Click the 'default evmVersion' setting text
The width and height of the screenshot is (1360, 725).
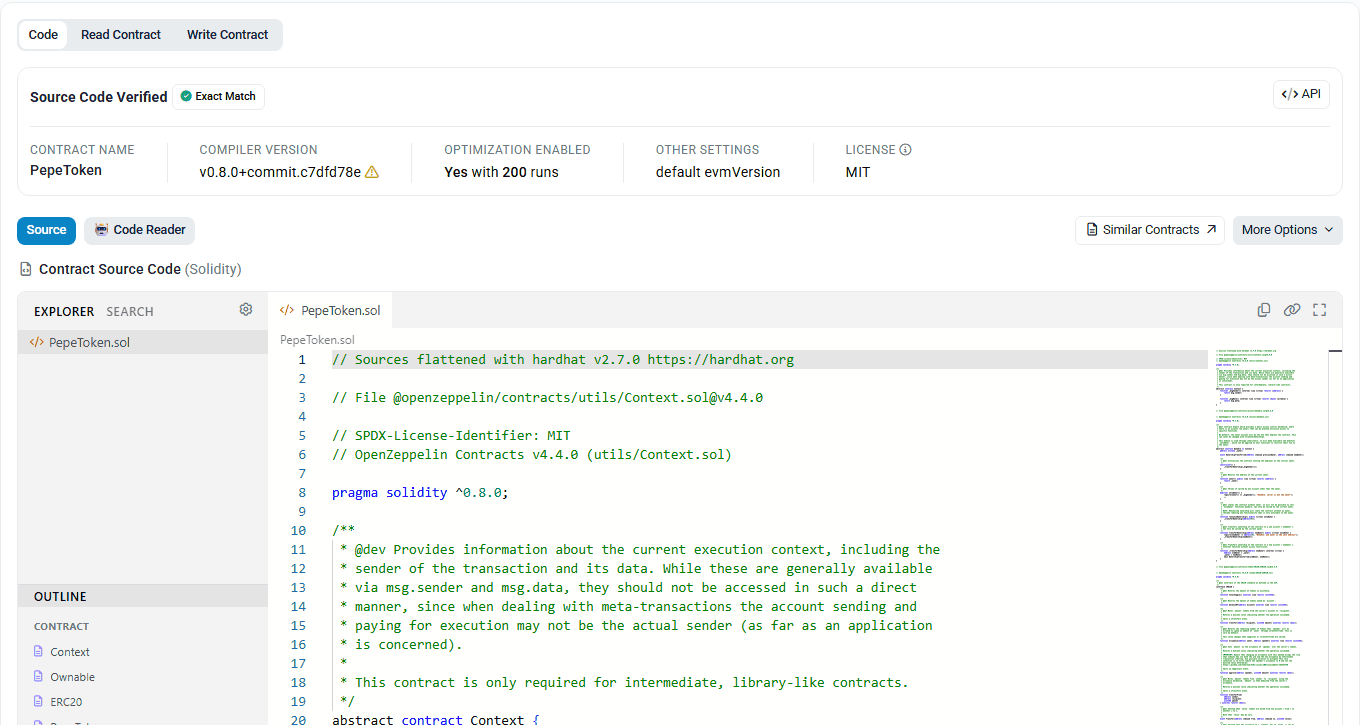tap(718, 172)
